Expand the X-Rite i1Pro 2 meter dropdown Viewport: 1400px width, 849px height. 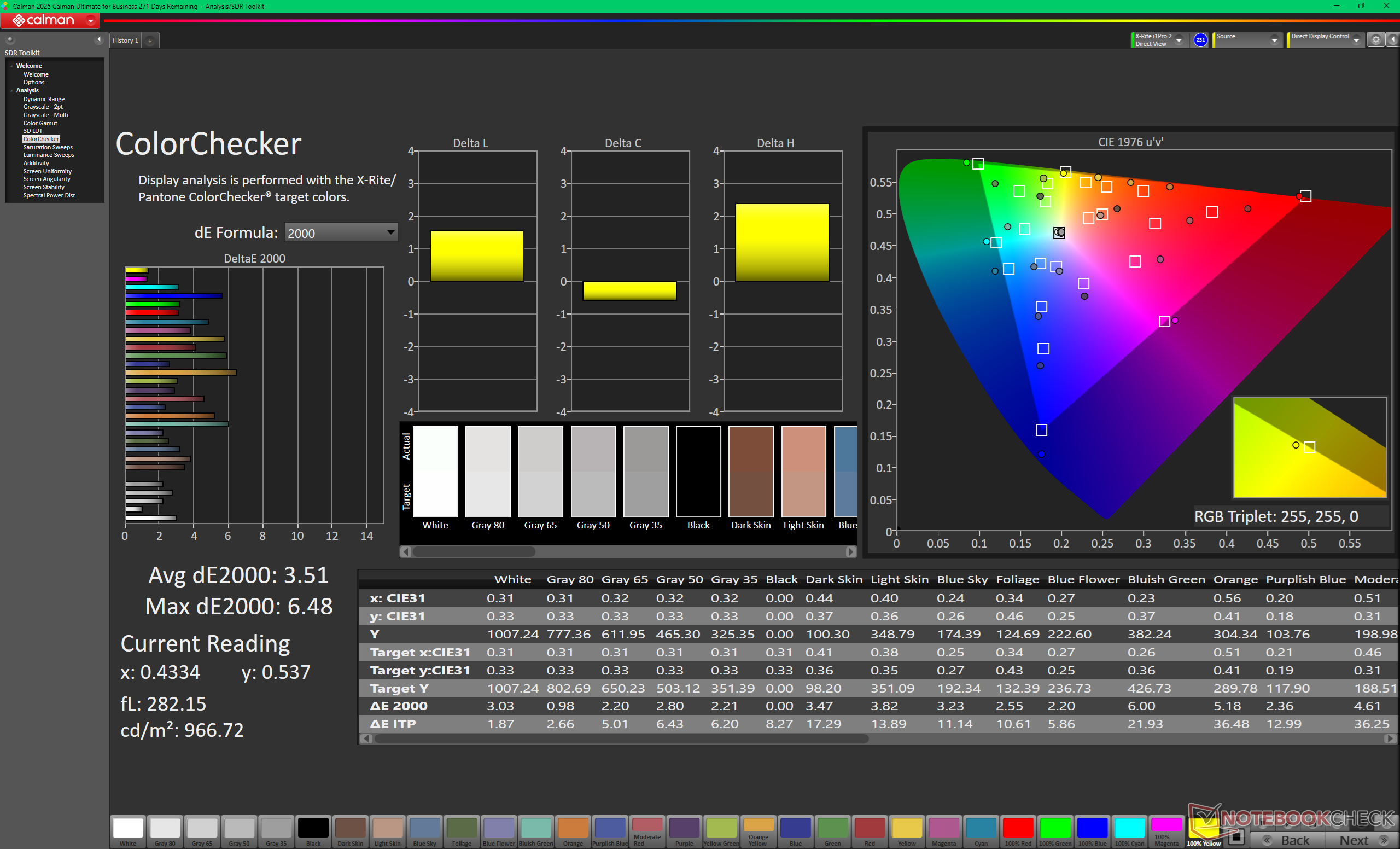tap(1179, 40)
